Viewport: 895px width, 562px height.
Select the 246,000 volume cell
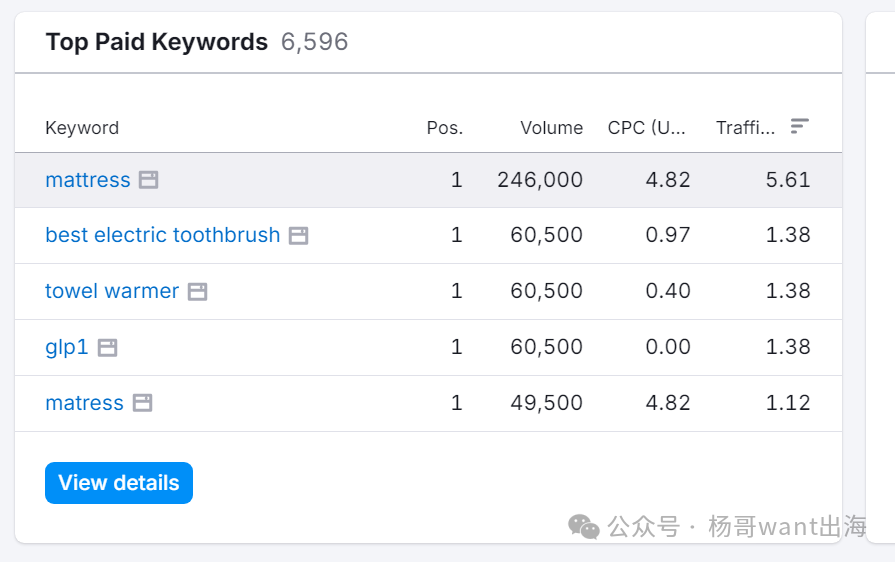click(540, 180)
